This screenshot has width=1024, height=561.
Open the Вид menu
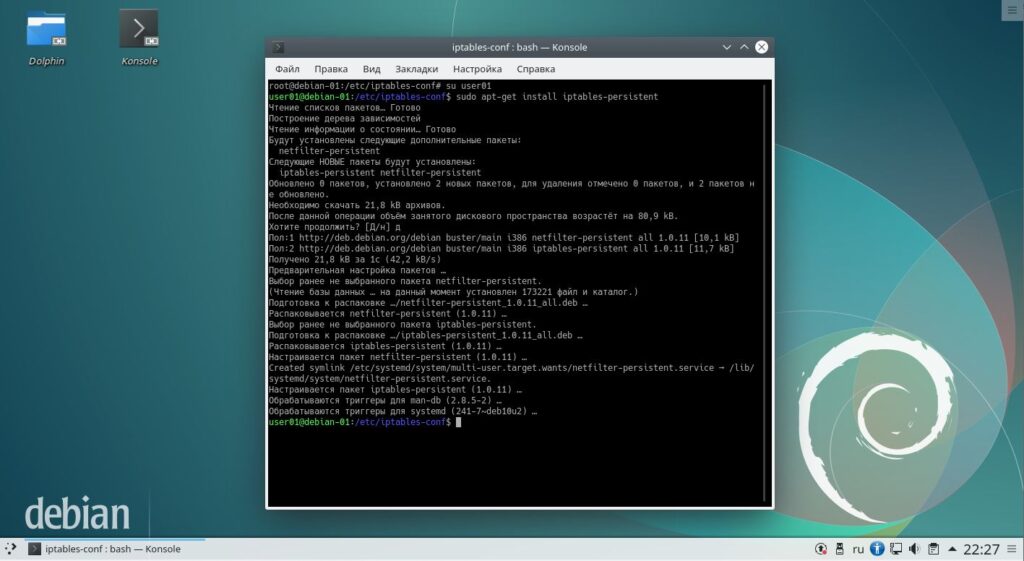pyautogui.click(x=372, y=69)
